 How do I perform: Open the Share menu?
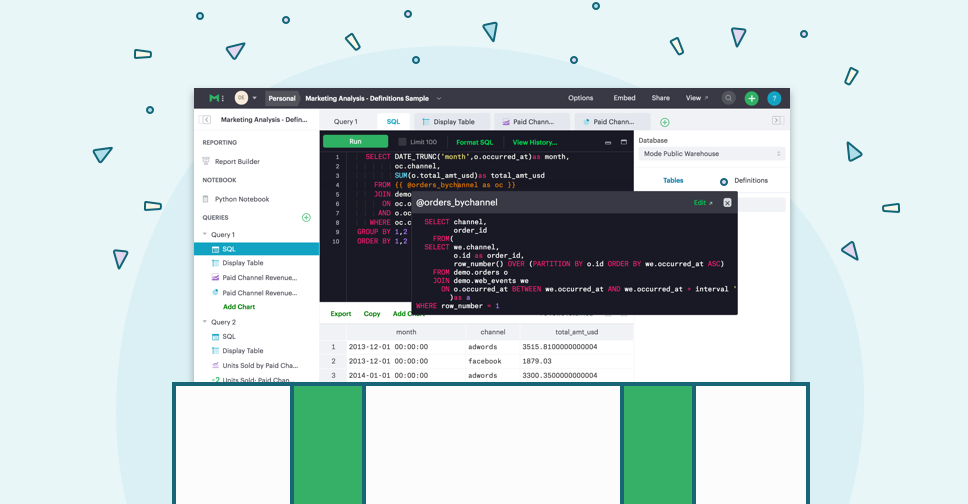pos(661,98)
